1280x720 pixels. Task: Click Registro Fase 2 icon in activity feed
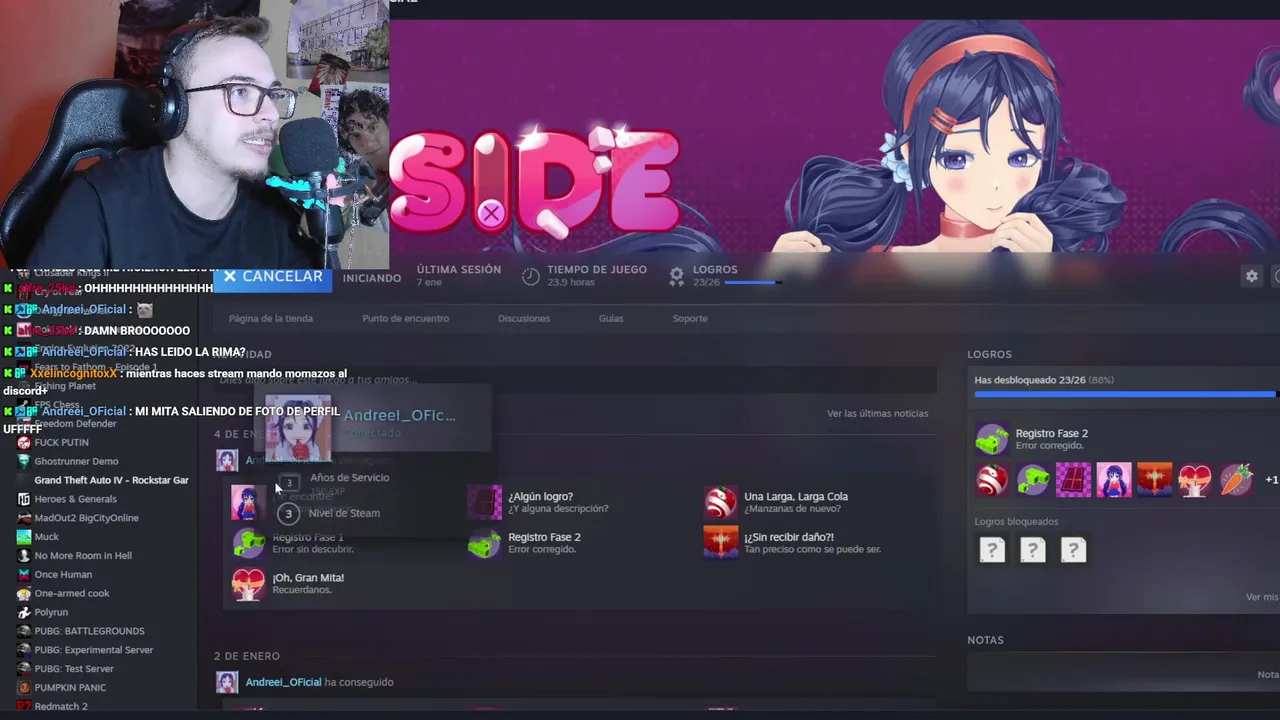click(485, 543)
